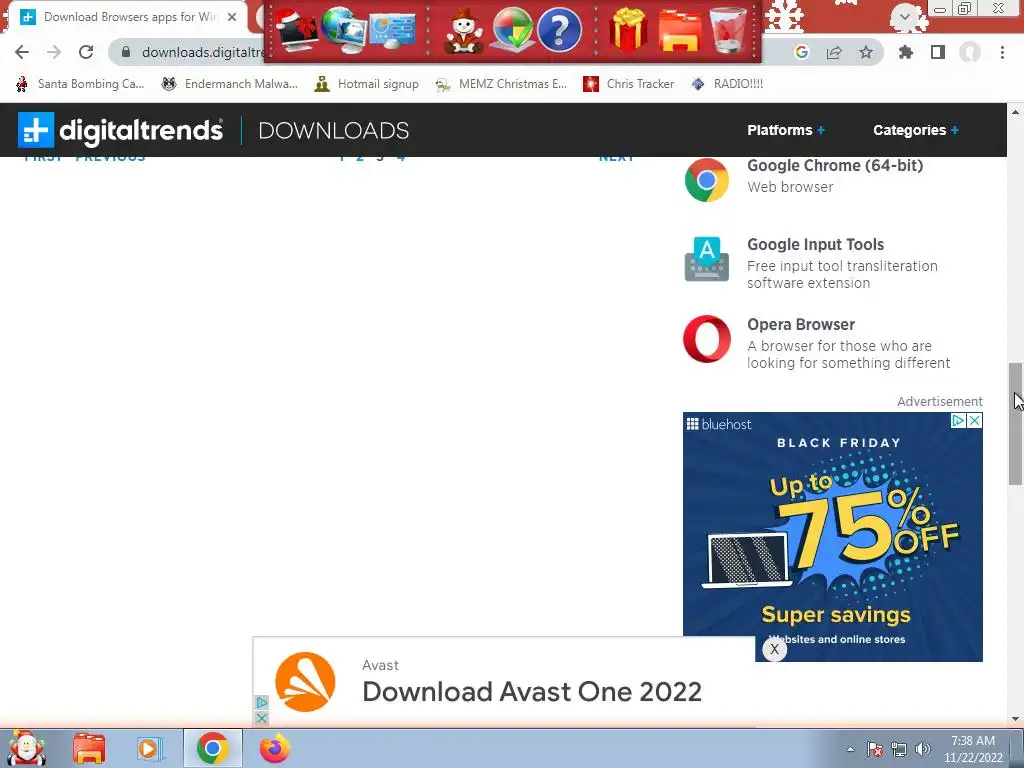The image size is (1024, 768).
Task: Click the red folder dock icon
Action: [680, 31]
